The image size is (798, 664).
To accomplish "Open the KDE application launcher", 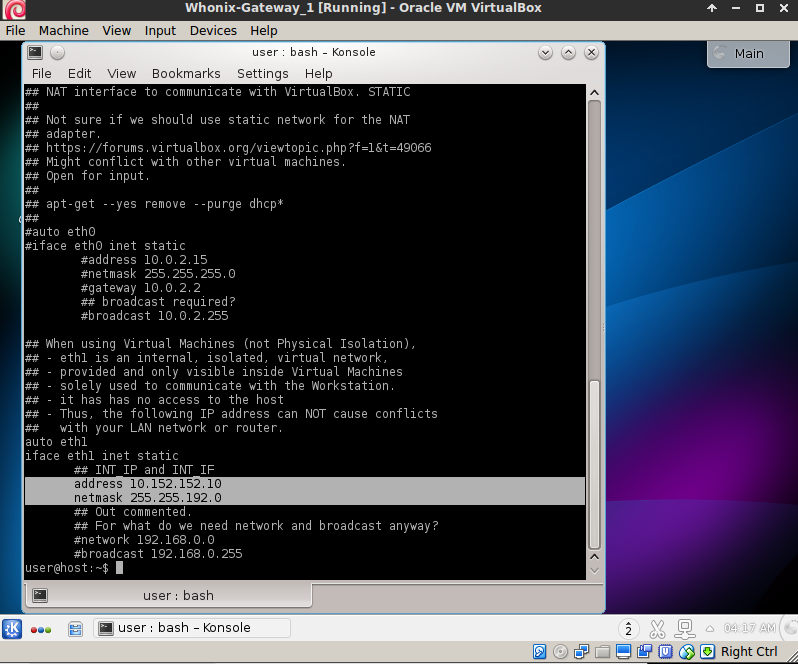I will click(x=12, y=628).
